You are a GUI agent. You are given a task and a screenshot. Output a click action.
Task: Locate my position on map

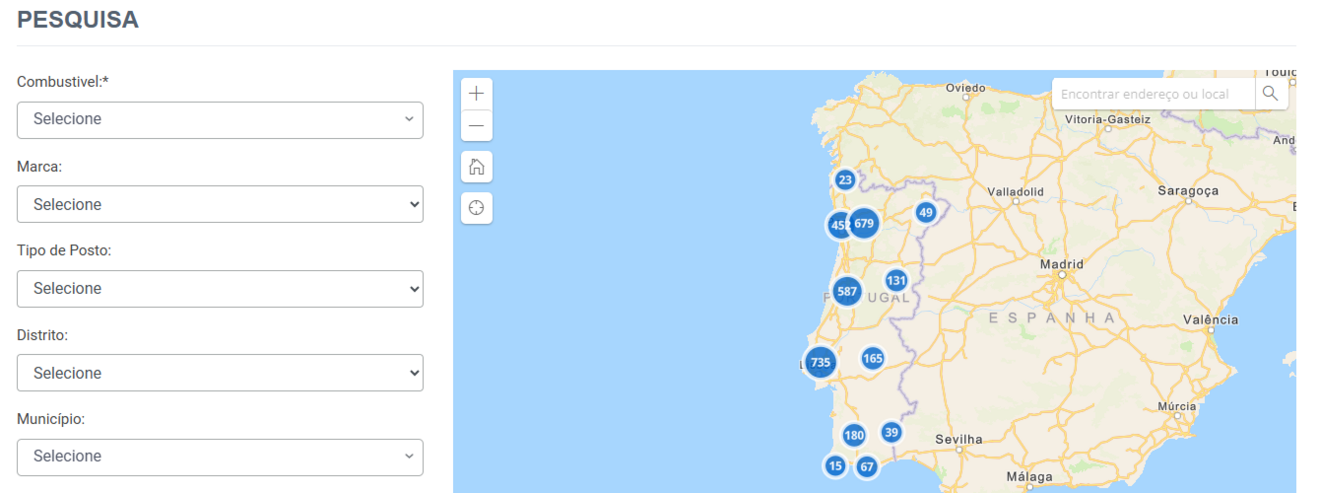(476, 208)
